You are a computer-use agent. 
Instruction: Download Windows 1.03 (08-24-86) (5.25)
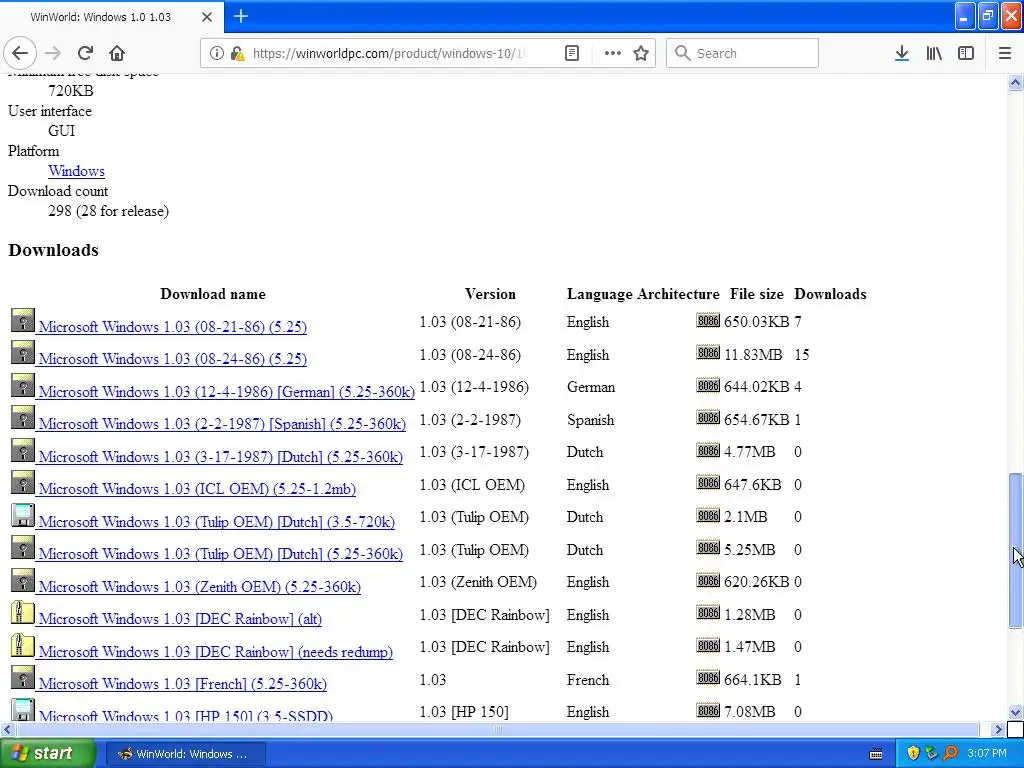(x=172, y=359)
